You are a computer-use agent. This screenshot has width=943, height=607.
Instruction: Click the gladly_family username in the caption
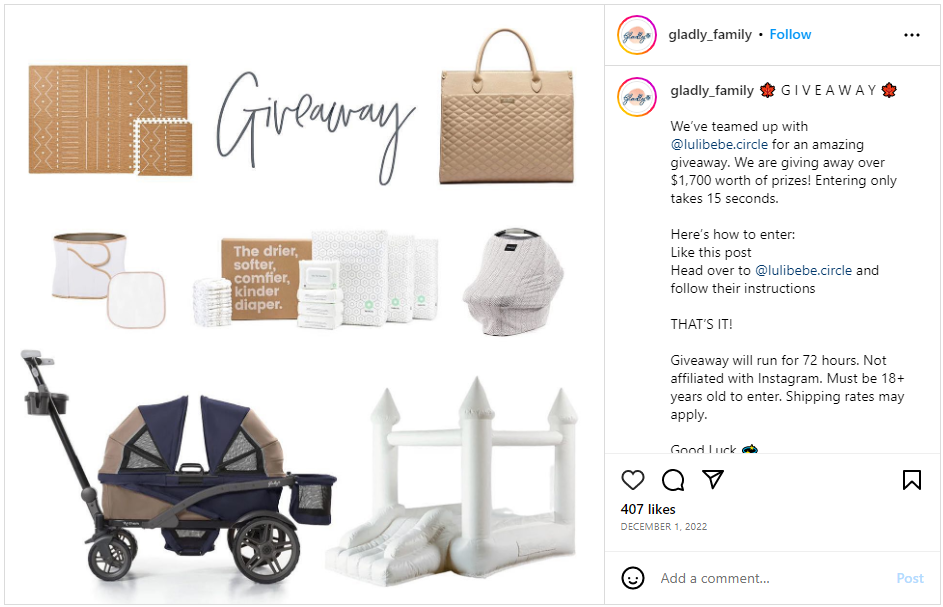coord(712,90)
